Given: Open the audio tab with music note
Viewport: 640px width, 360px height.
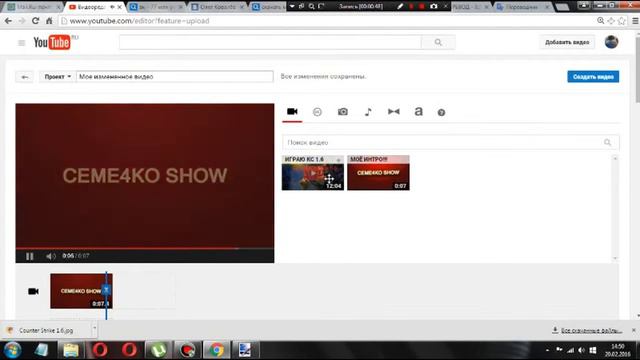Looking at the screenshot, I should (x=368, y=112).
